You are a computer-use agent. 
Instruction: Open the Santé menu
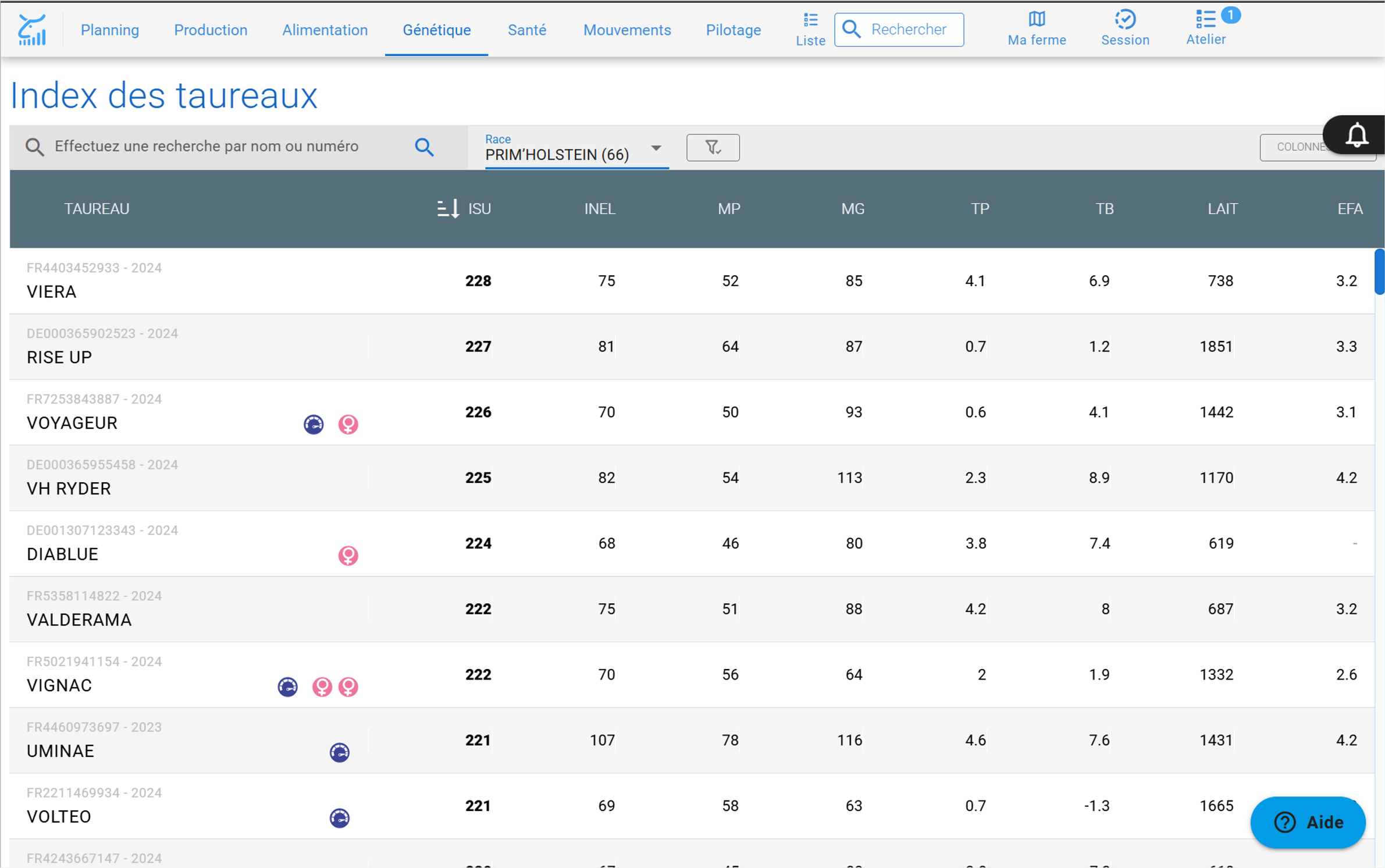tap(526, 30)
